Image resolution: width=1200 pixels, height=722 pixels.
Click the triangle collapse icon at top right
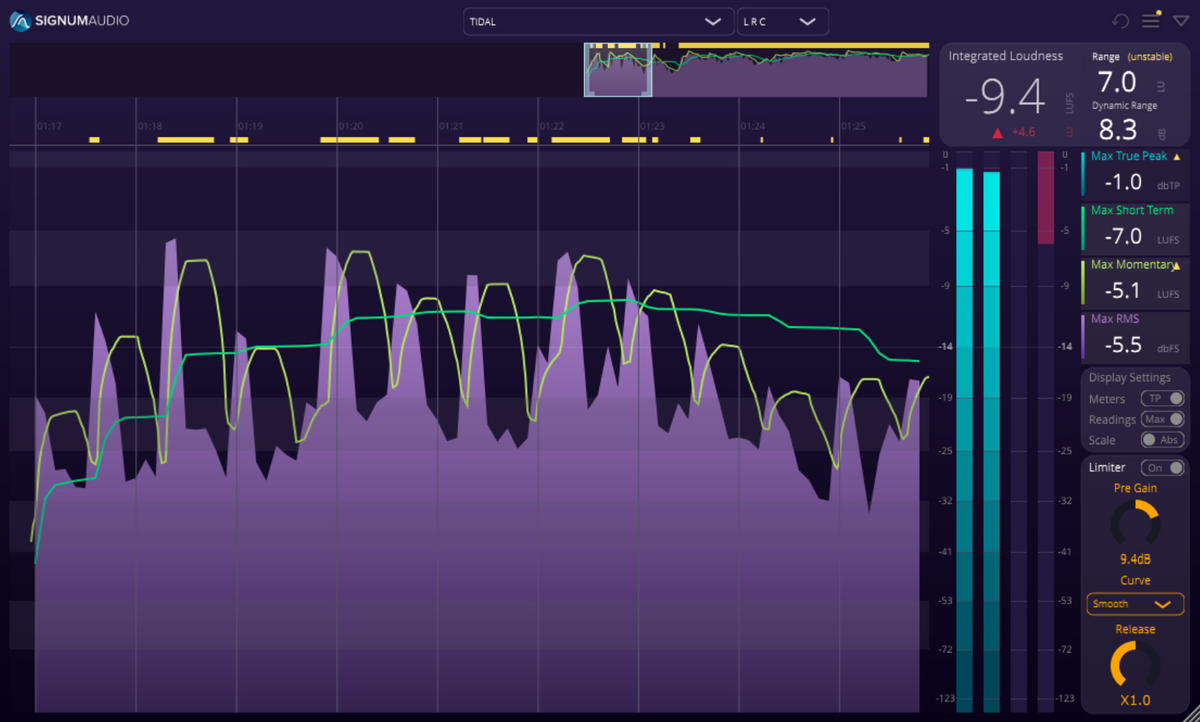(1181, 21)
